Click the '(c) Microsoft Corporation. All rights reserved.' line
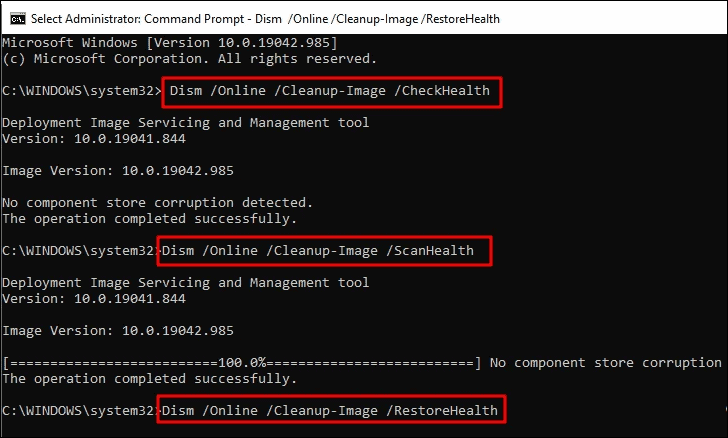Image resolution: width=728 pixels, height=438 pixels. click(189, 59)
